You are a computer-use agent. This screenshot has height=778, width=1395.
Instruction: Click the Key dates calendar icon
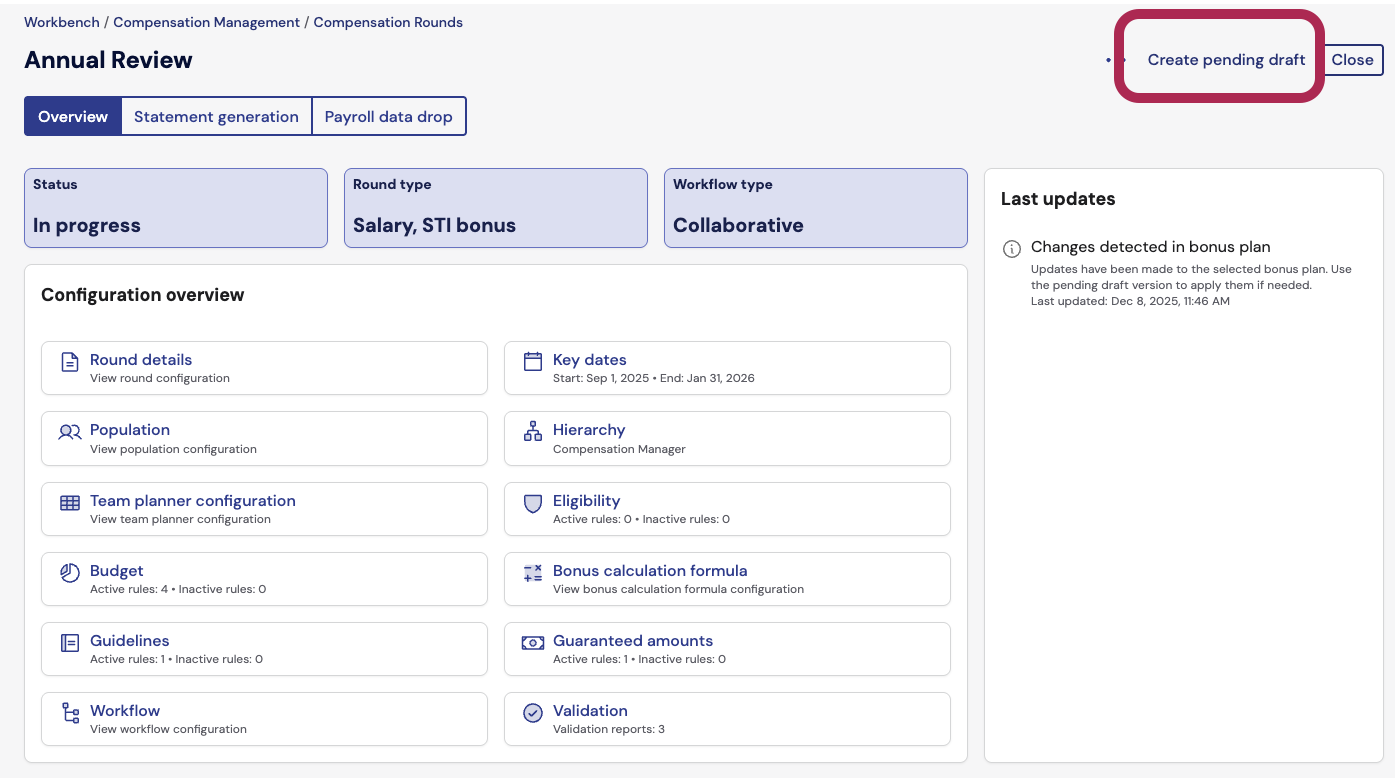click(533, 362)
